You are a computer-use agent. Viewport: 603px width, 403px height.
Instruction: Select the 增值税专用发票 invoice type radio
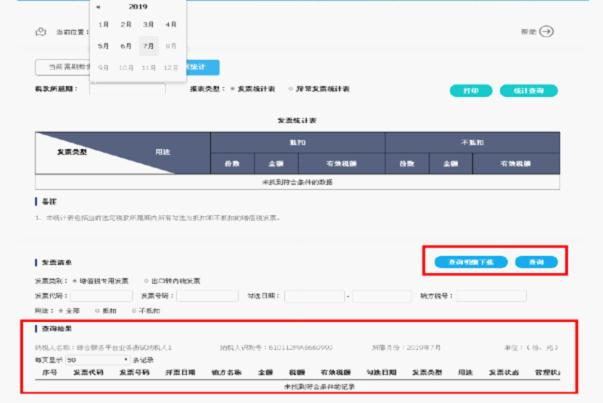click(75, 281)
